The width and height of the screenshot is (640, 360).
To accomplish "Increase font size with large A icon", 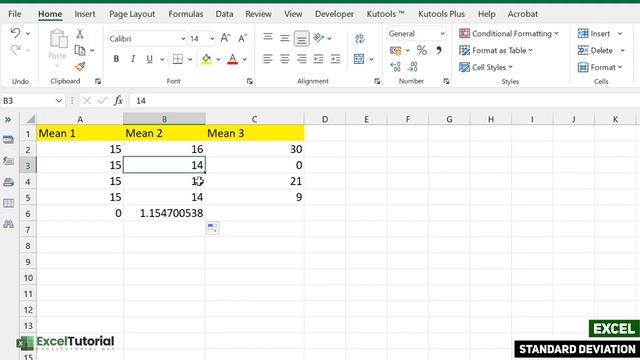I will (x=225, y=38).
